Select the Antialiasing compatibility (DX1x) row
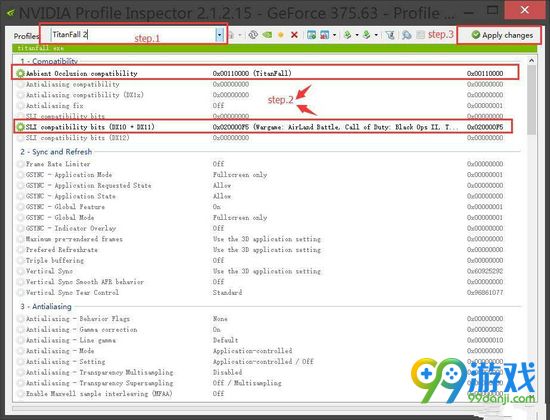 [x=265, y=95]
